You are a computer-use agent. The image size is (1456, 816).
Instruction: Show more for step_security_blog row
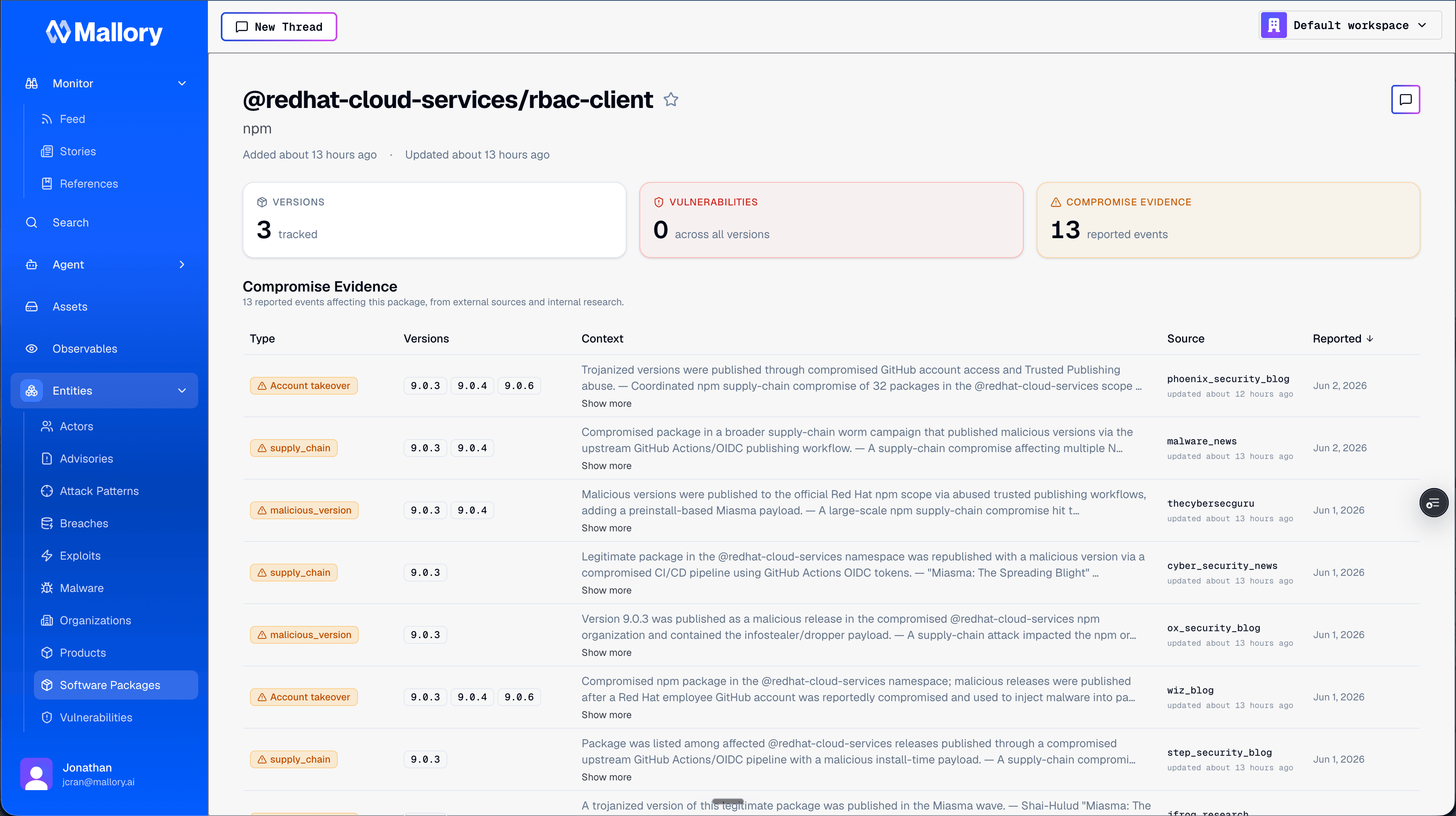[x=606, y=777]
